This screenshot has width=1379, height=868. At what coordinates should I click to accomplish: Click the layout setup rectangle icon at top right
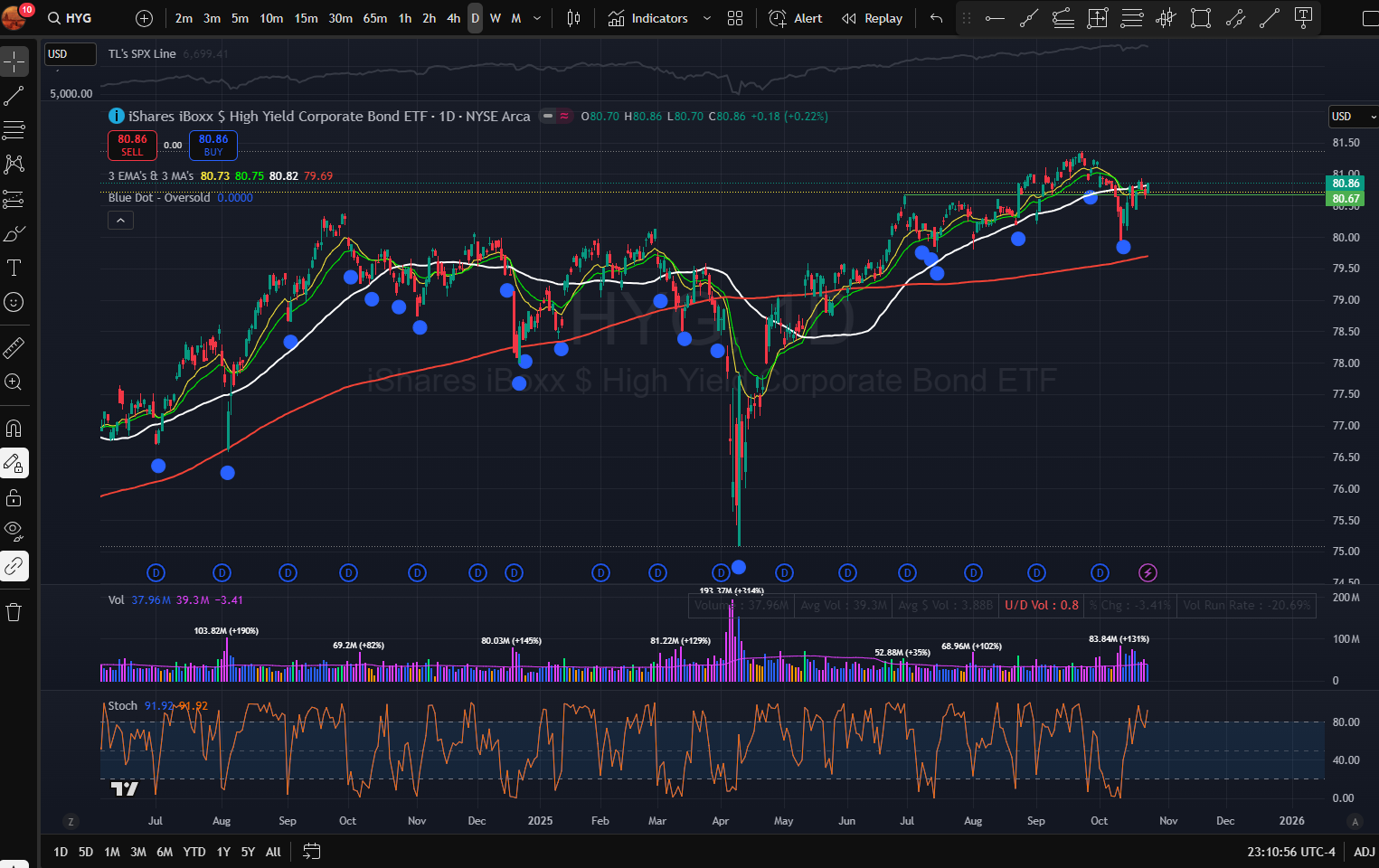tap(1370, 18)
